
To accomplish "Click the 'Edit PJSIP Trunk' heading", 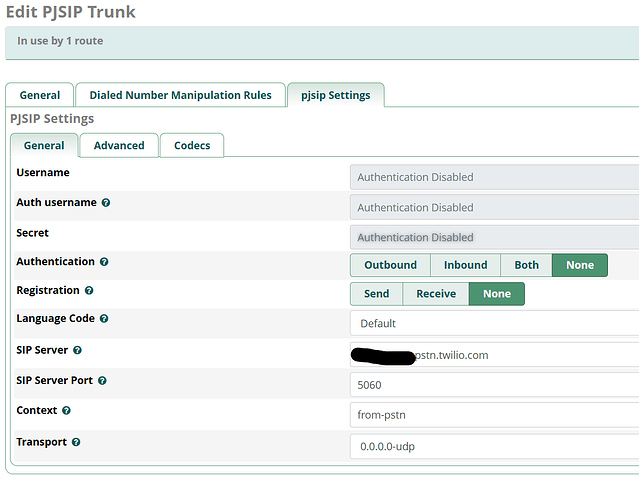I will tap(71, 12).
